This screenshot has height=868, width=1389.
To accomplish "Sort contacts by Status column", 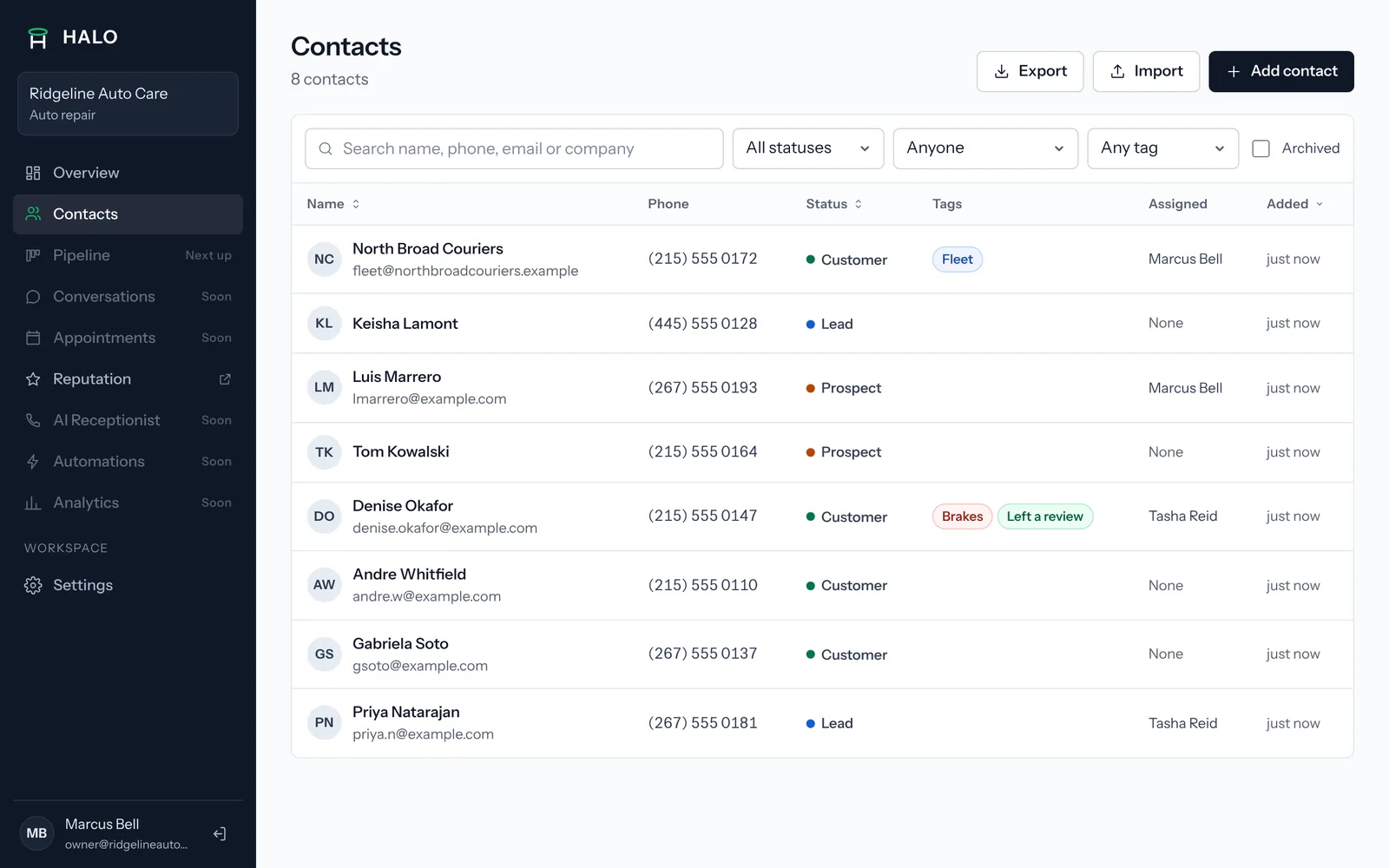I will click(x=833, y=204).
